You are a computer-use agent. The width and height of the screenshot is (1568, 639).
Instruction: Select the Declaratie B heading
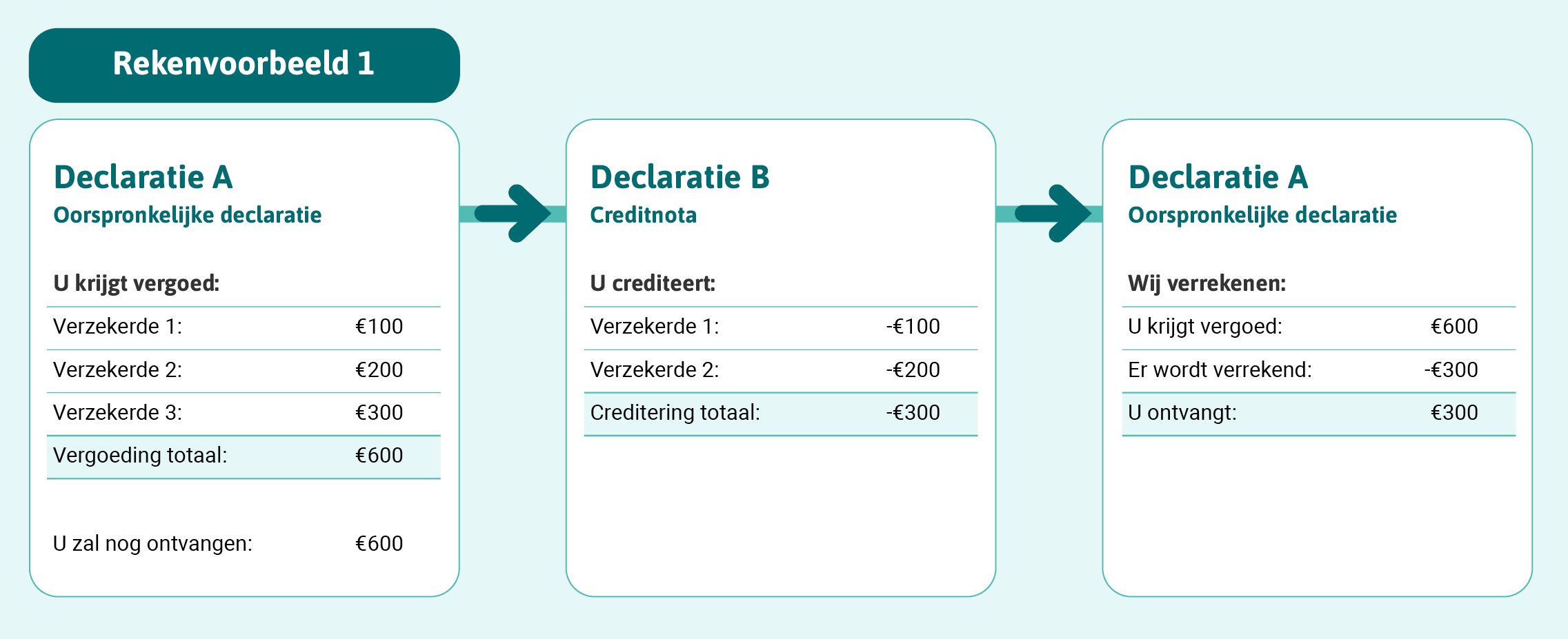(679, 178)
